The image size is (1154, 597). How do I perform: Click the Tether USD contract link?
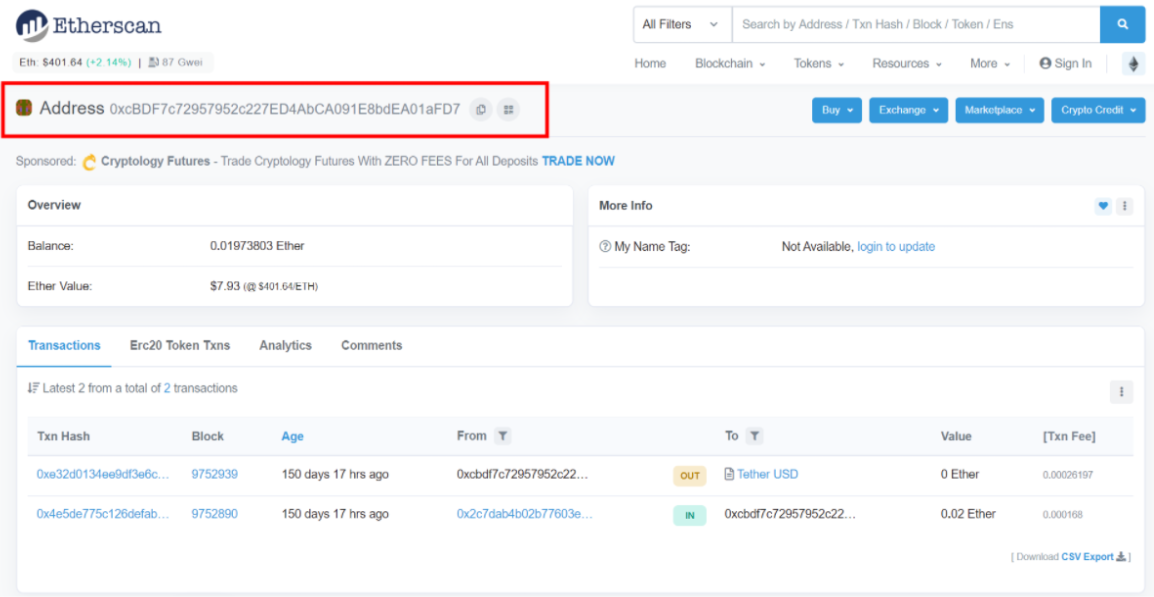[x=768, y=475]
